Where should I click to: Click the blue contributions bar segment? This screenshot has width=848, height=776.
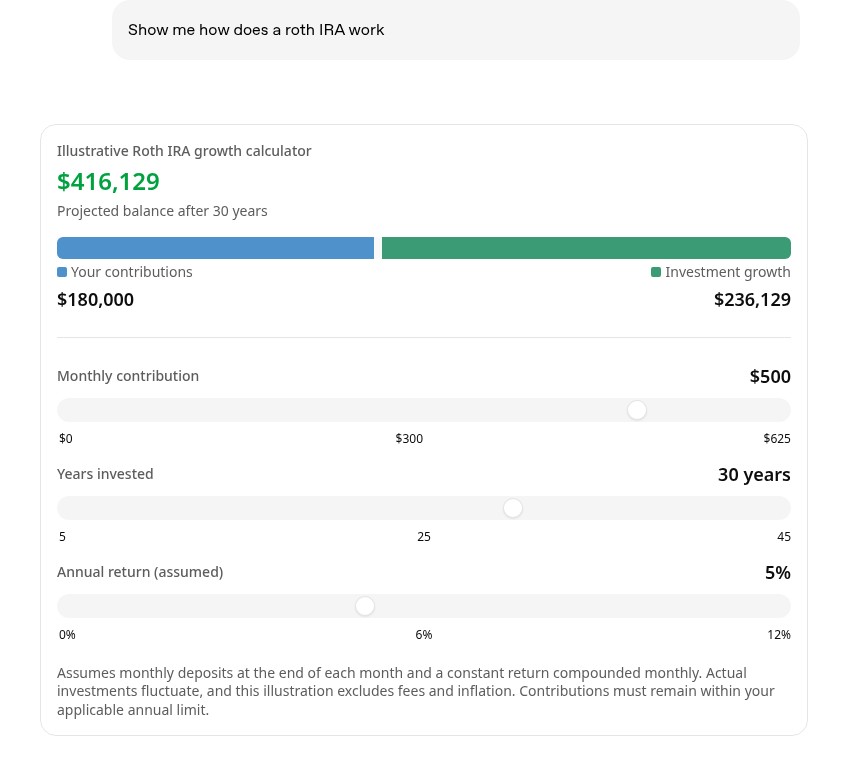click(x=215, y=248)
